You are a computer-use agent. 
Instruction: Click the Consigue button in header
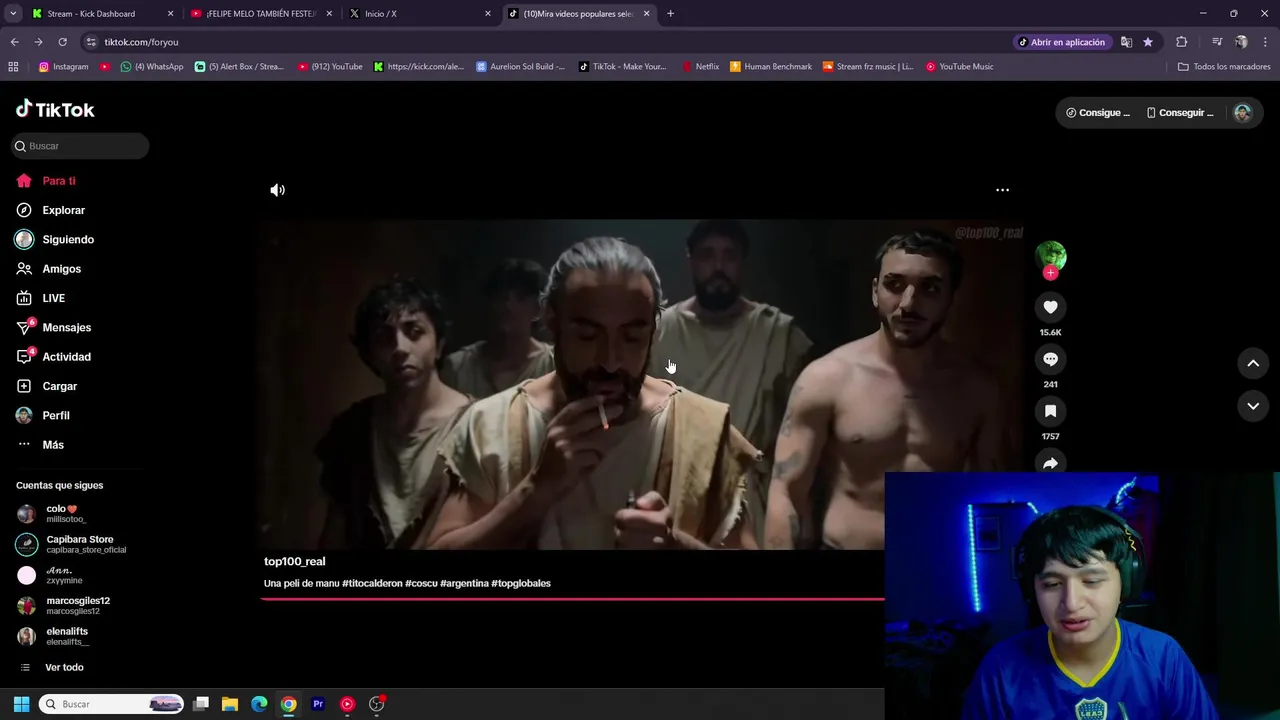tap(1098, 113)
